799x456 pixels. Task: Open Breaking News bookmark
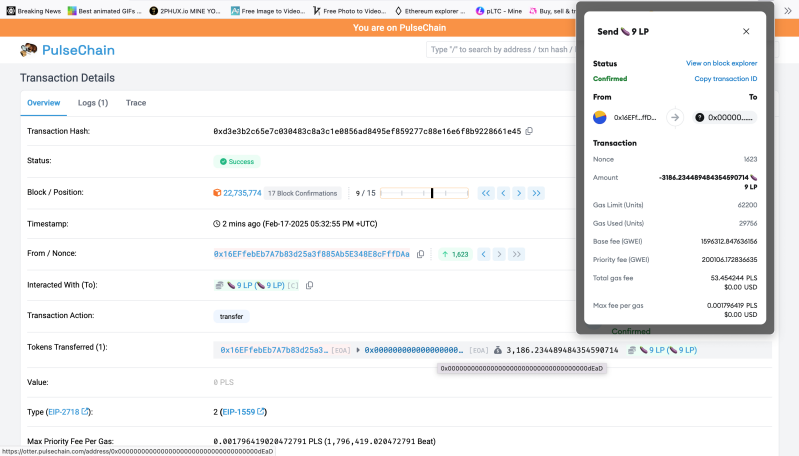click(x=34, y=11)
